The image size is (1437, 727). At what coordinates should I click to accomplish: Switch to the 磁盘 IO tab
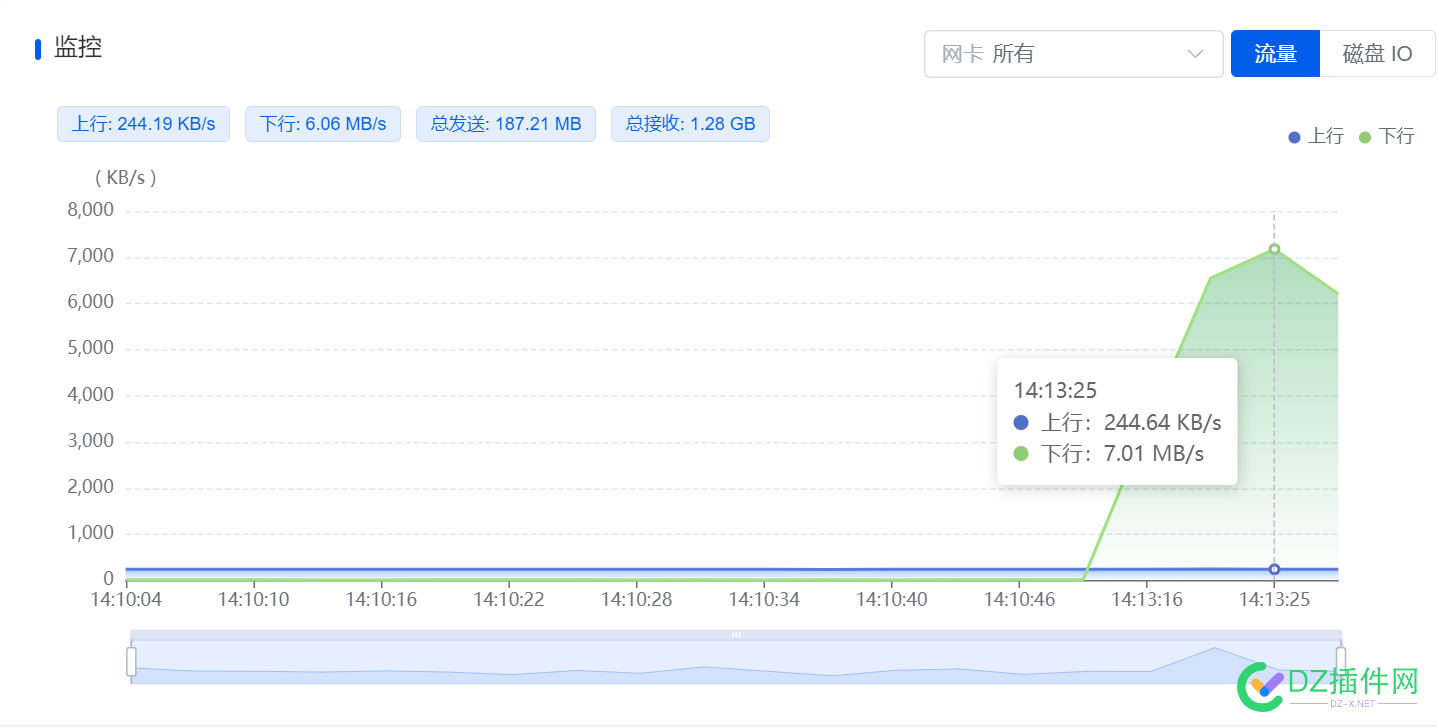1378,54
